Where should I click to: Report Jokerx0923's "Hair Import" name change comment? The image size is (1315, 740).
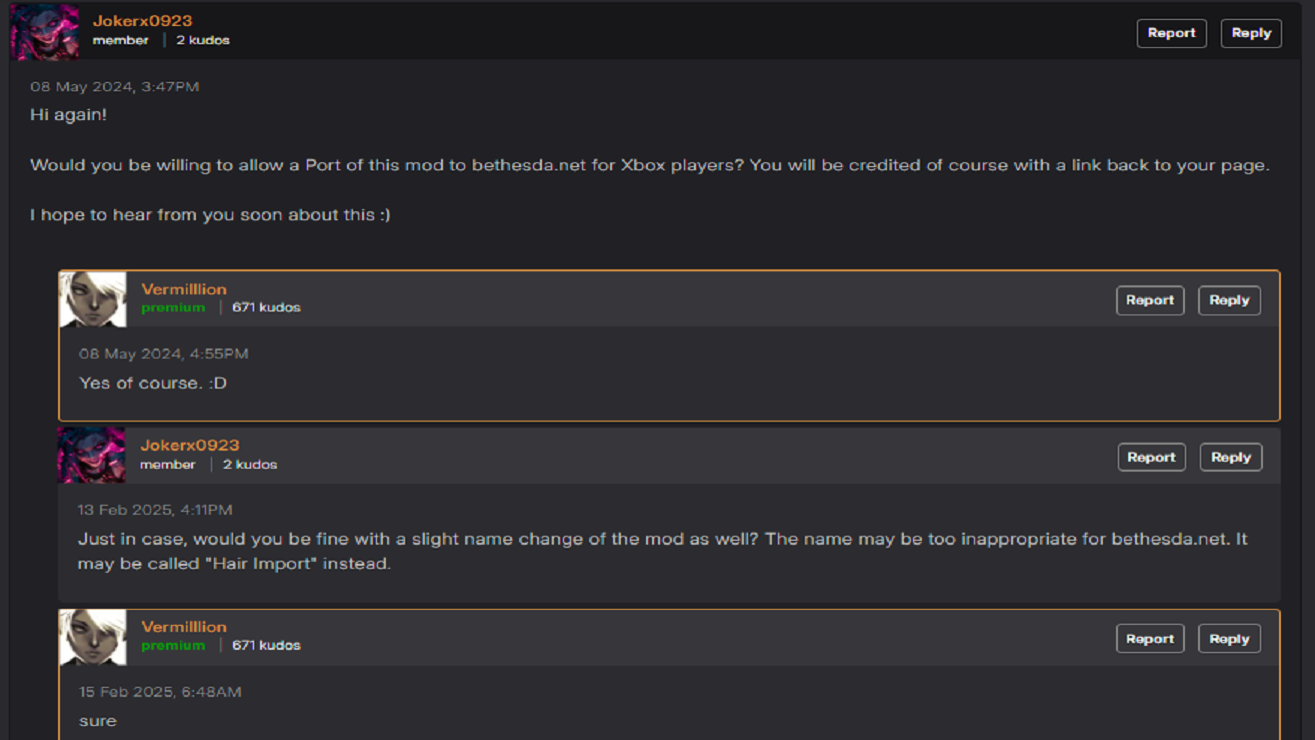(1151, 457)
